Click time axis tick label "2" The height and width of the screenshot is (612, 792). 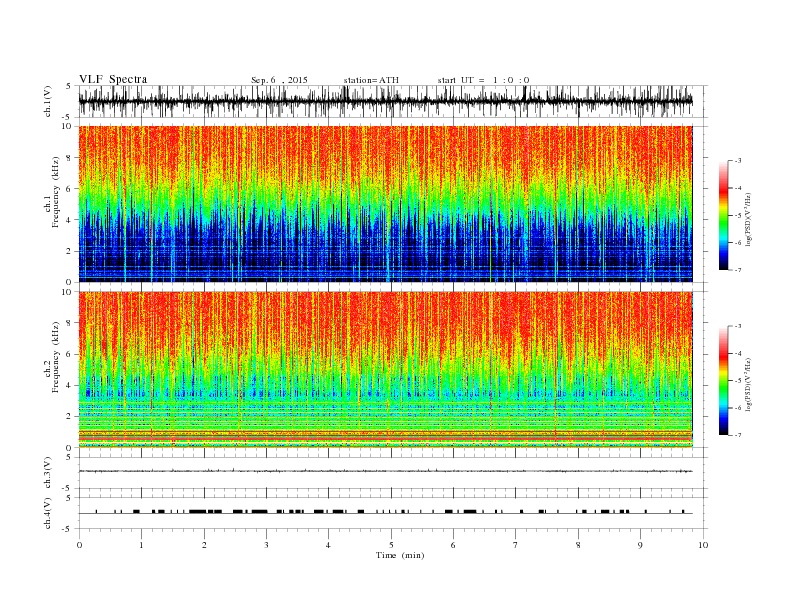pyautogui.click(x=204, y=545)
